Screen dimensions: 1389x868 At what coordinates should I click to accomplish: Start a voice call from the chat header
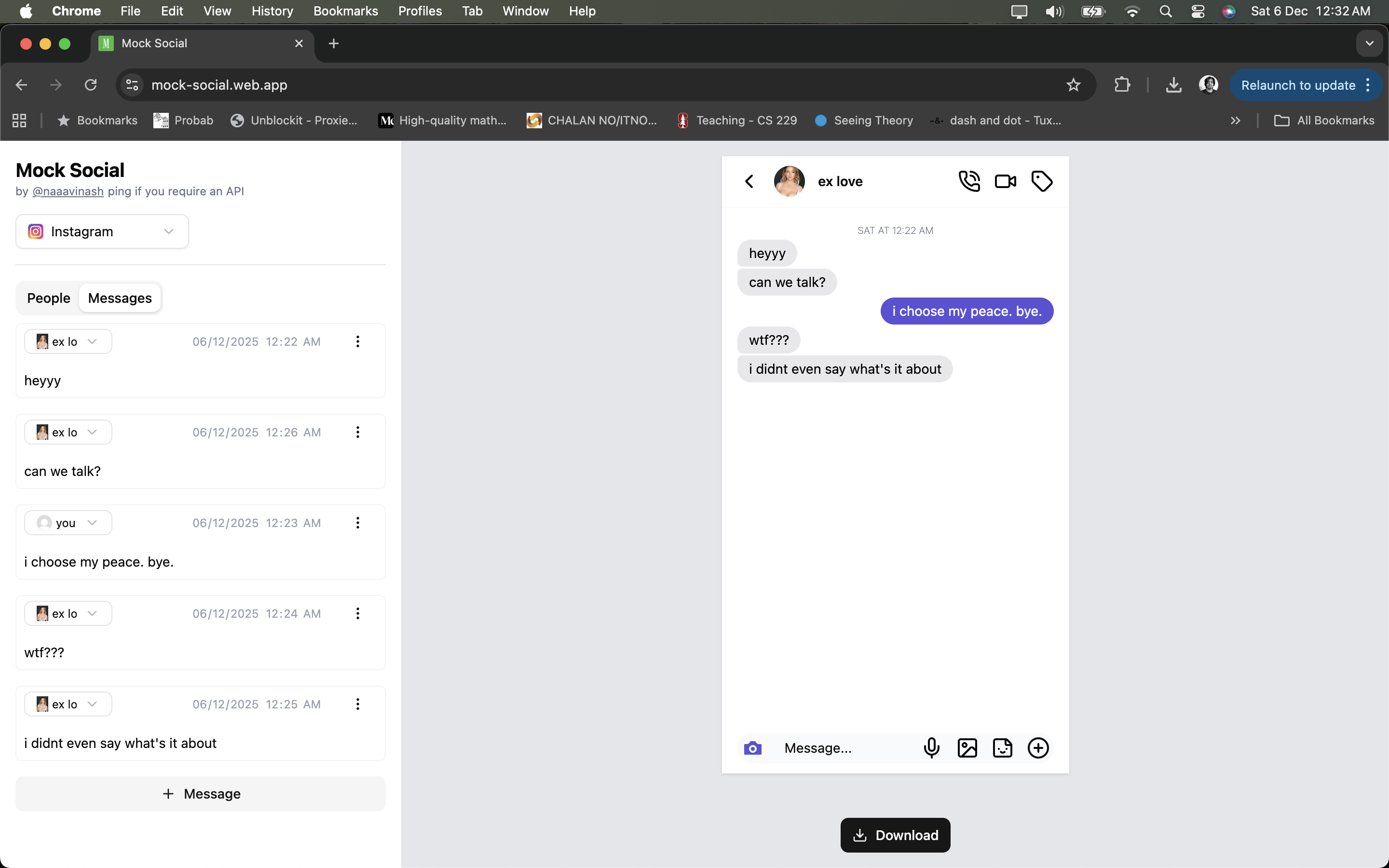969,181
